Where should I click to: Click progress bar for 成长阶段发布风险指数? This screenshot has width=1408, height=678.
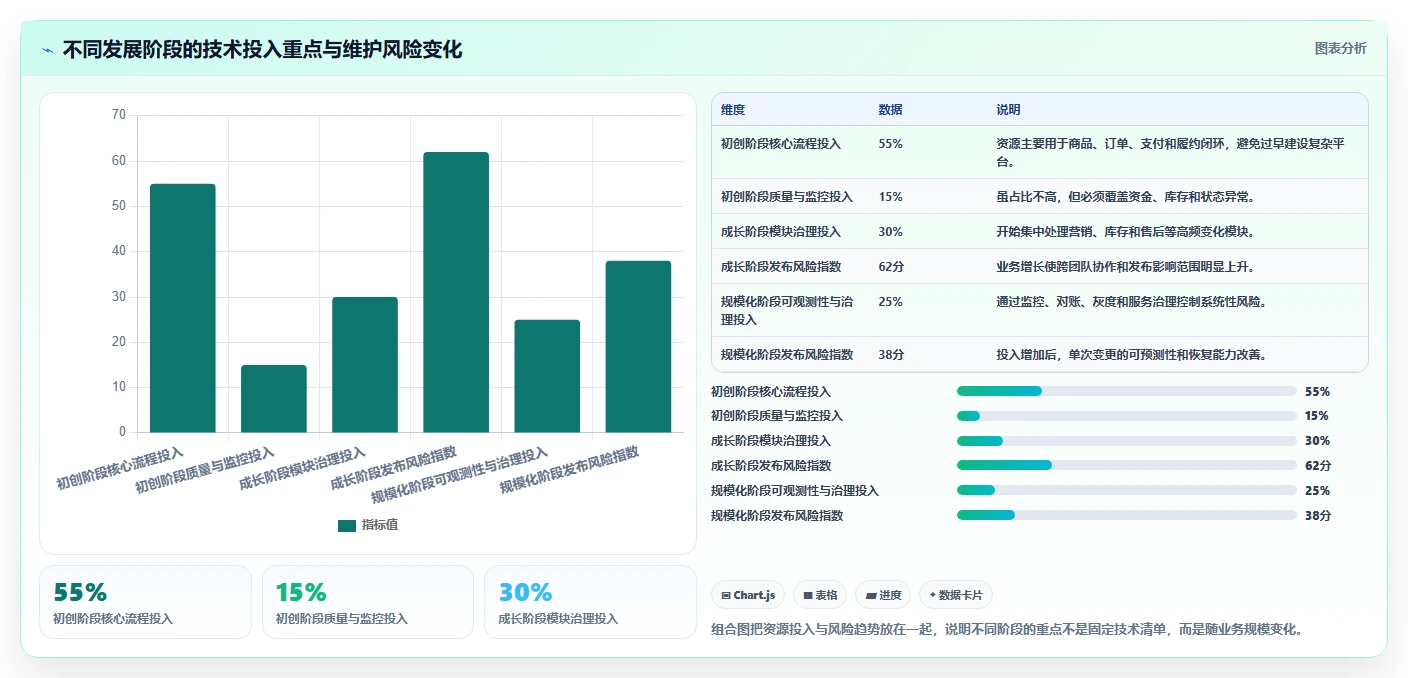pos(1126,465)
